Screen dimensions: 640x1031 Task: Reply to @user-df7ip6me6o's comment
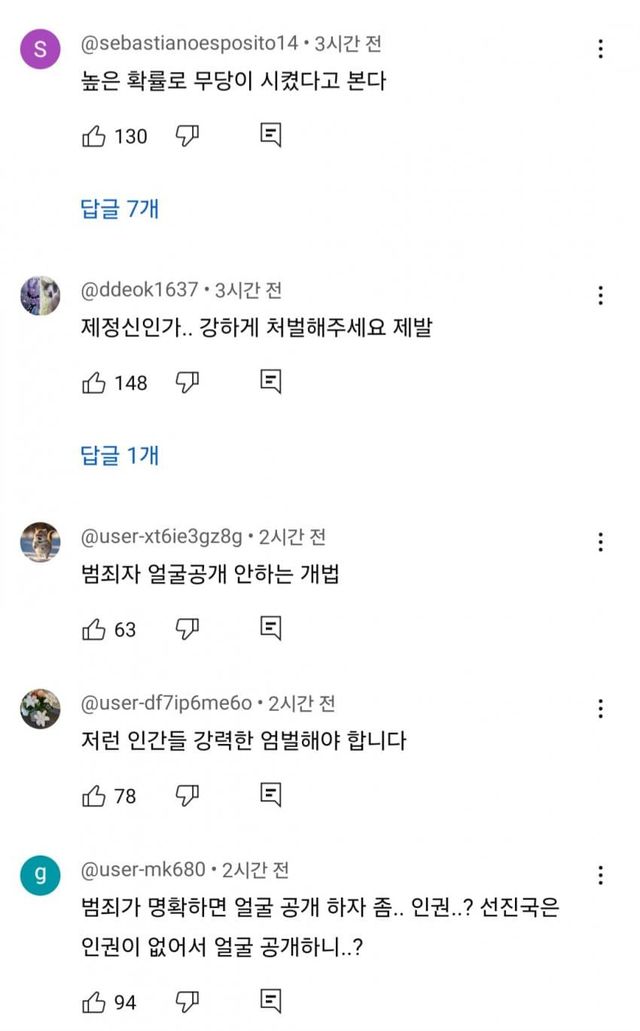[x=270, y=796]
